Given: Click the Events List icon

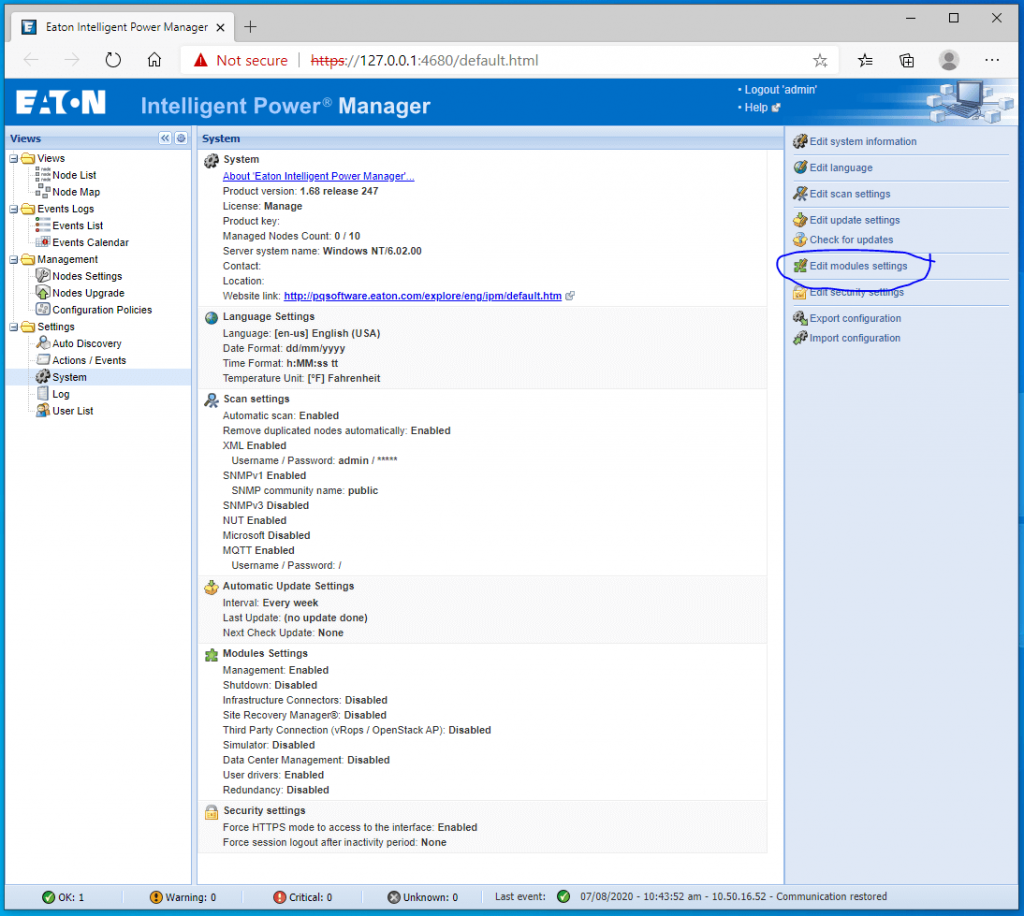Looking at the screenshot, I should [x=43, y=225].
